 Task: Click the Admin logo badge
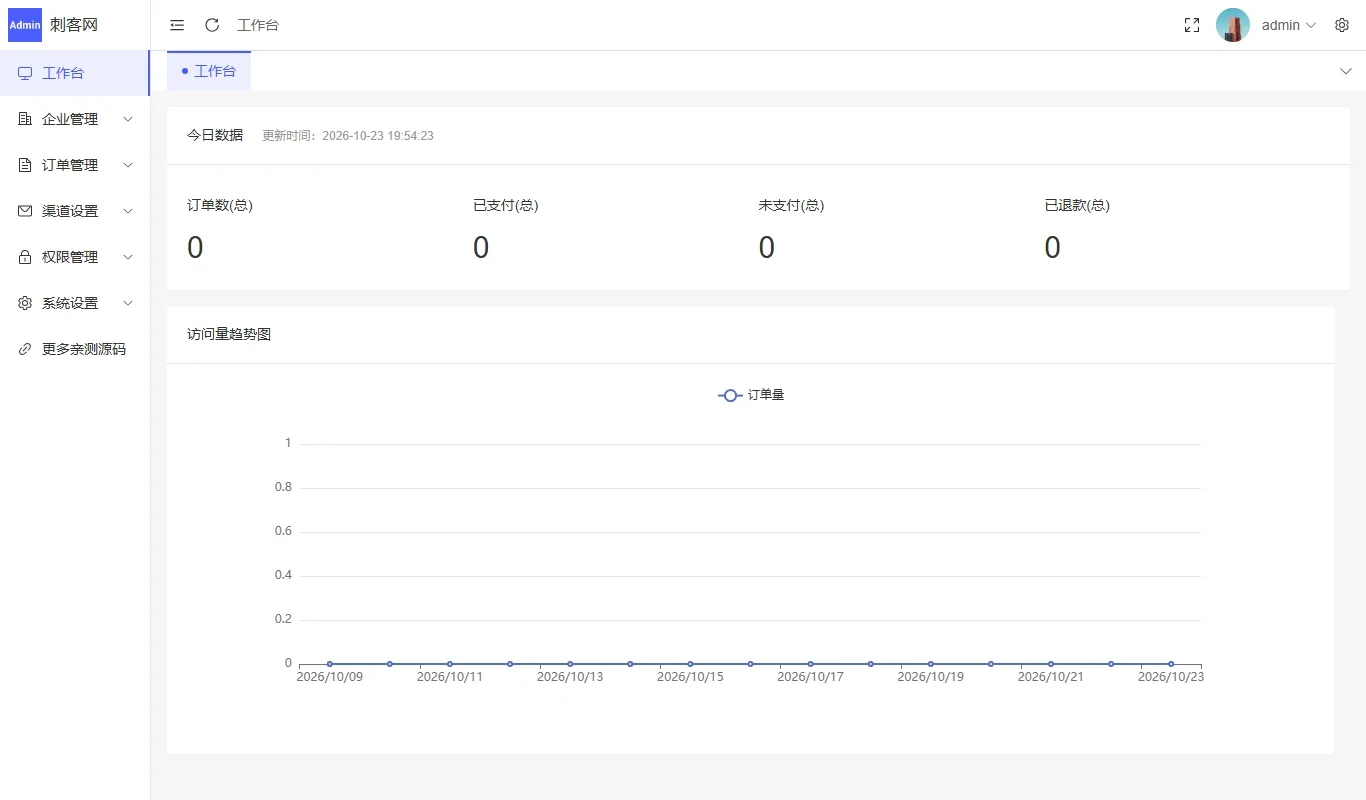click(25, 25)
